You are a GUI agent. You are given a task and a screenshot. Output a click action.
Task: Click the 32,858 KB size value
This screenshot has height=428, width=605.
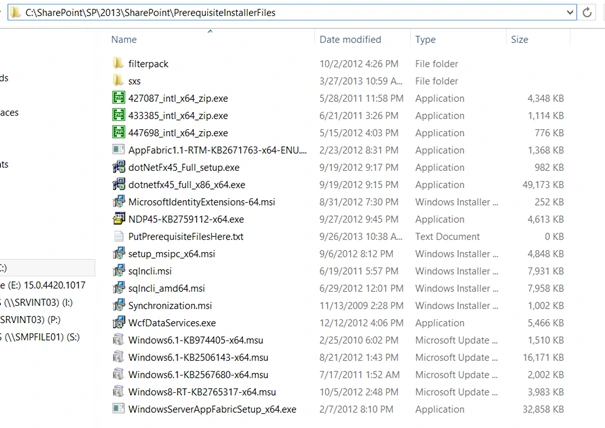click(543, 409)
